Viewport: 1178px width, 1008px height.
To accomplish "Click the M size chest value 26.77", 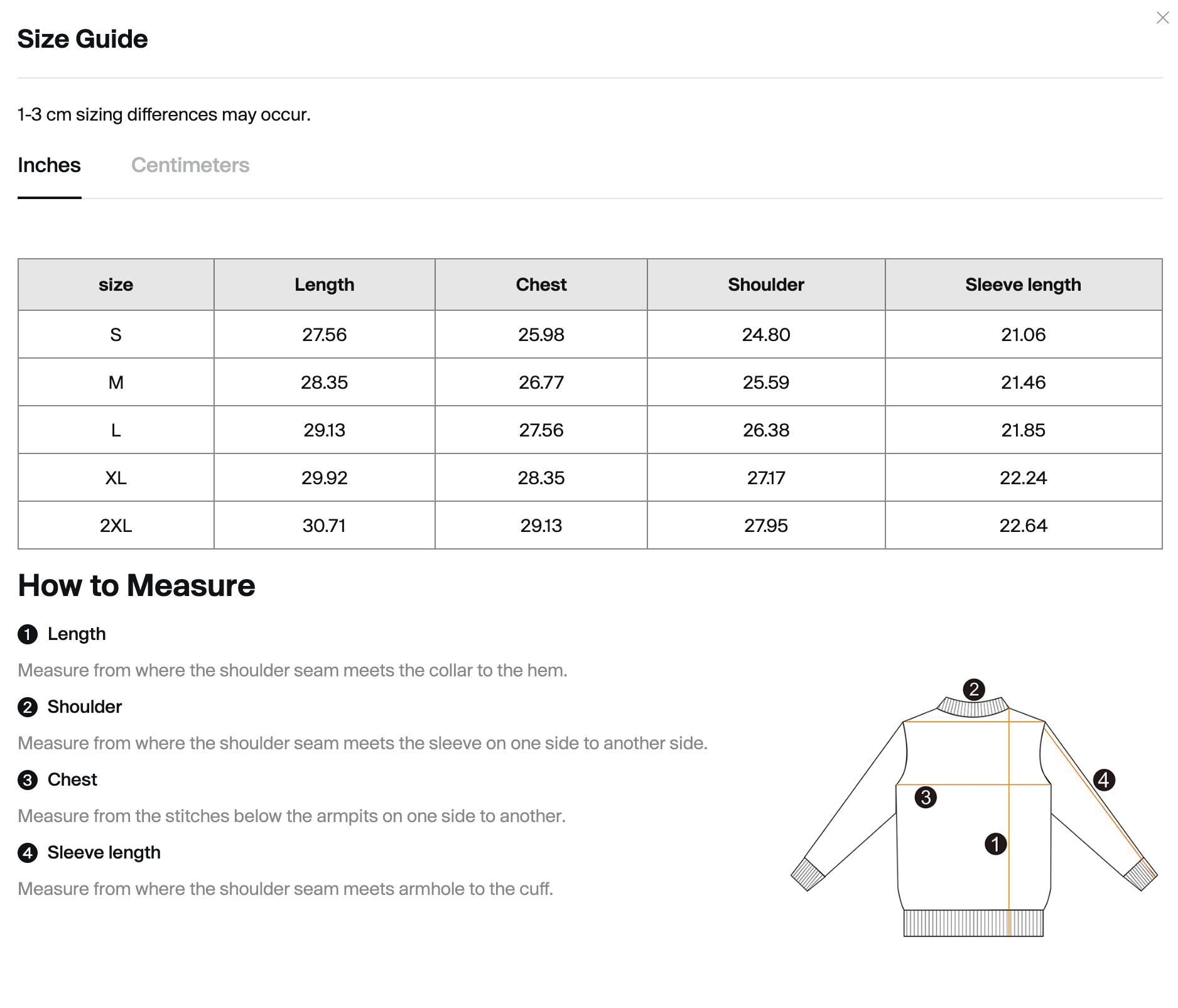I will coord(541,382).
